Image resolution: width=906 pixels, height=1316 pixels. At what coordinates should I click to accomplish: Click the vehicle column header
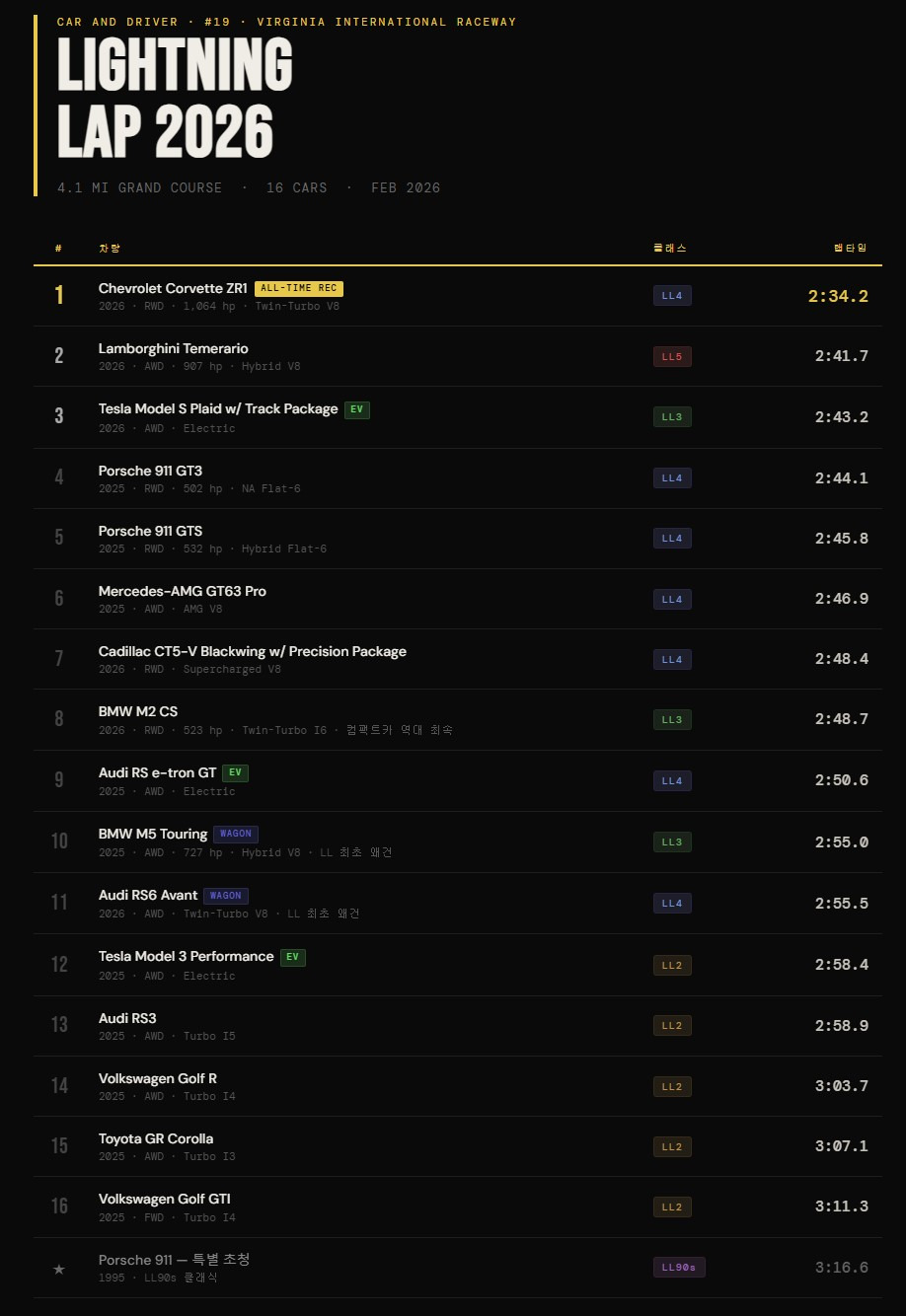click(x=110, y=248)
